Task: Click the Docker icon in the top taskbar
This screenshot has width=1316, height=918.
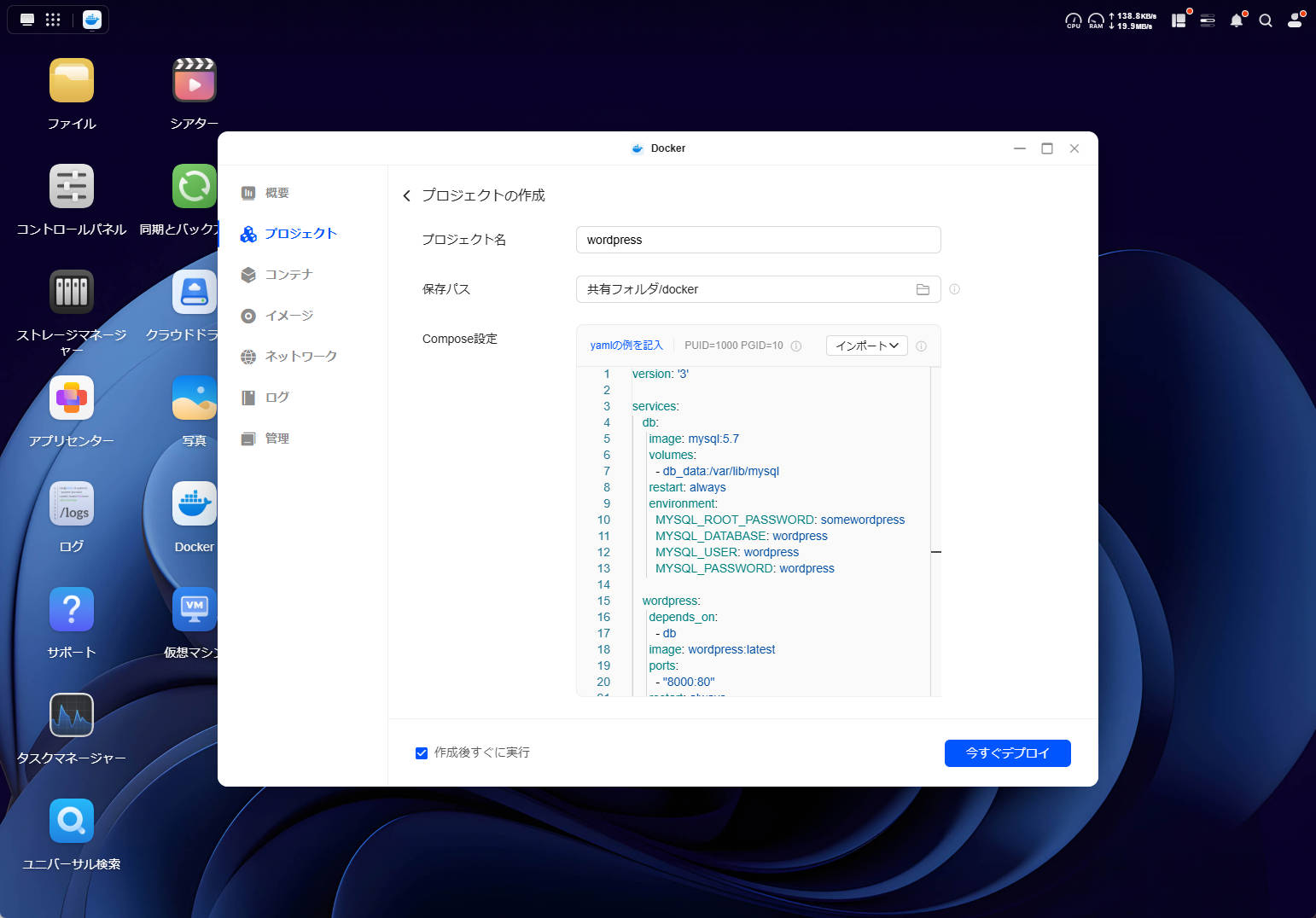Action: pyautogui.click(x=92, y=20)
